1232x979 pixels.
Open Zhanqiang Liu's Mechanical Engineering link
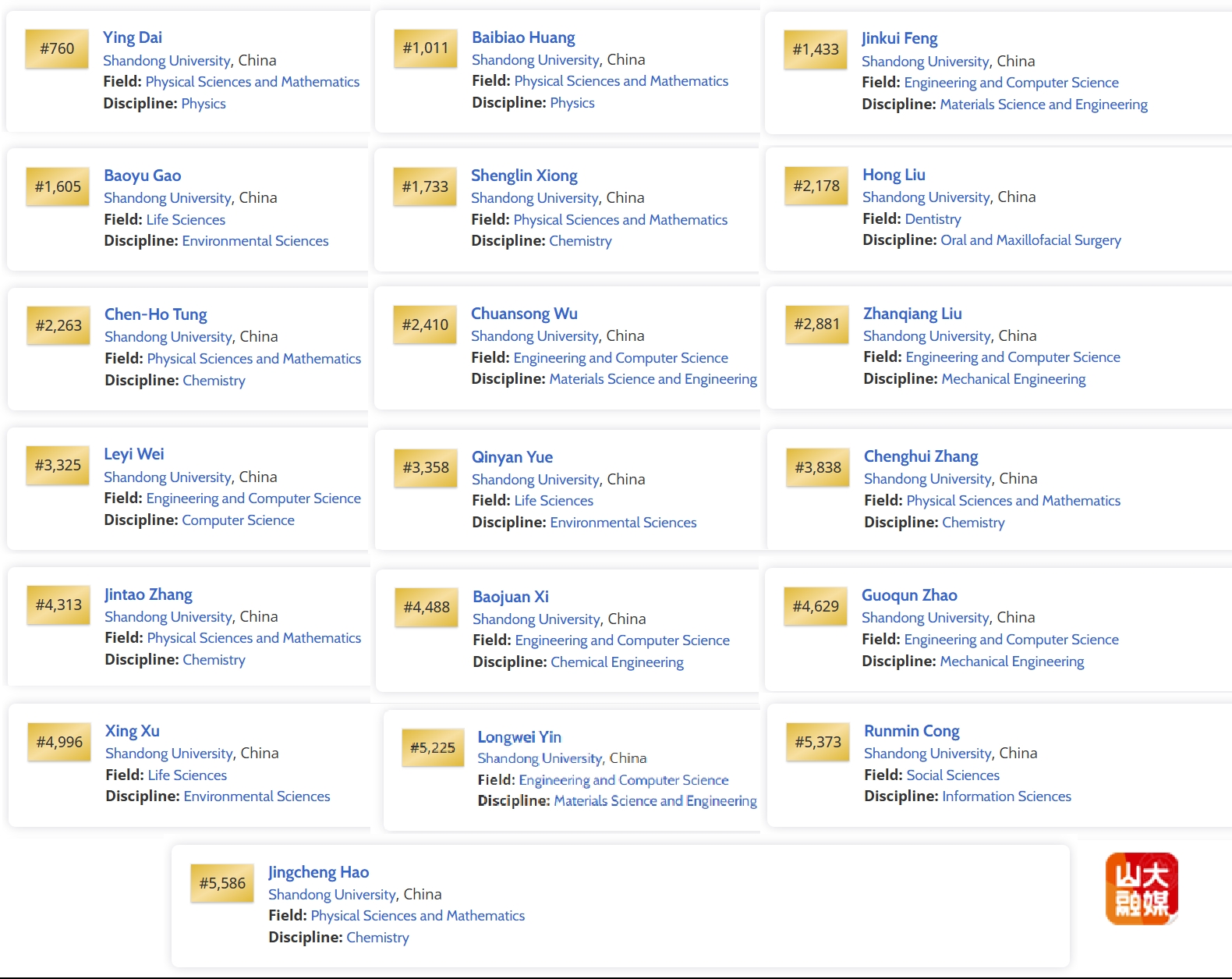point(1013,379)
